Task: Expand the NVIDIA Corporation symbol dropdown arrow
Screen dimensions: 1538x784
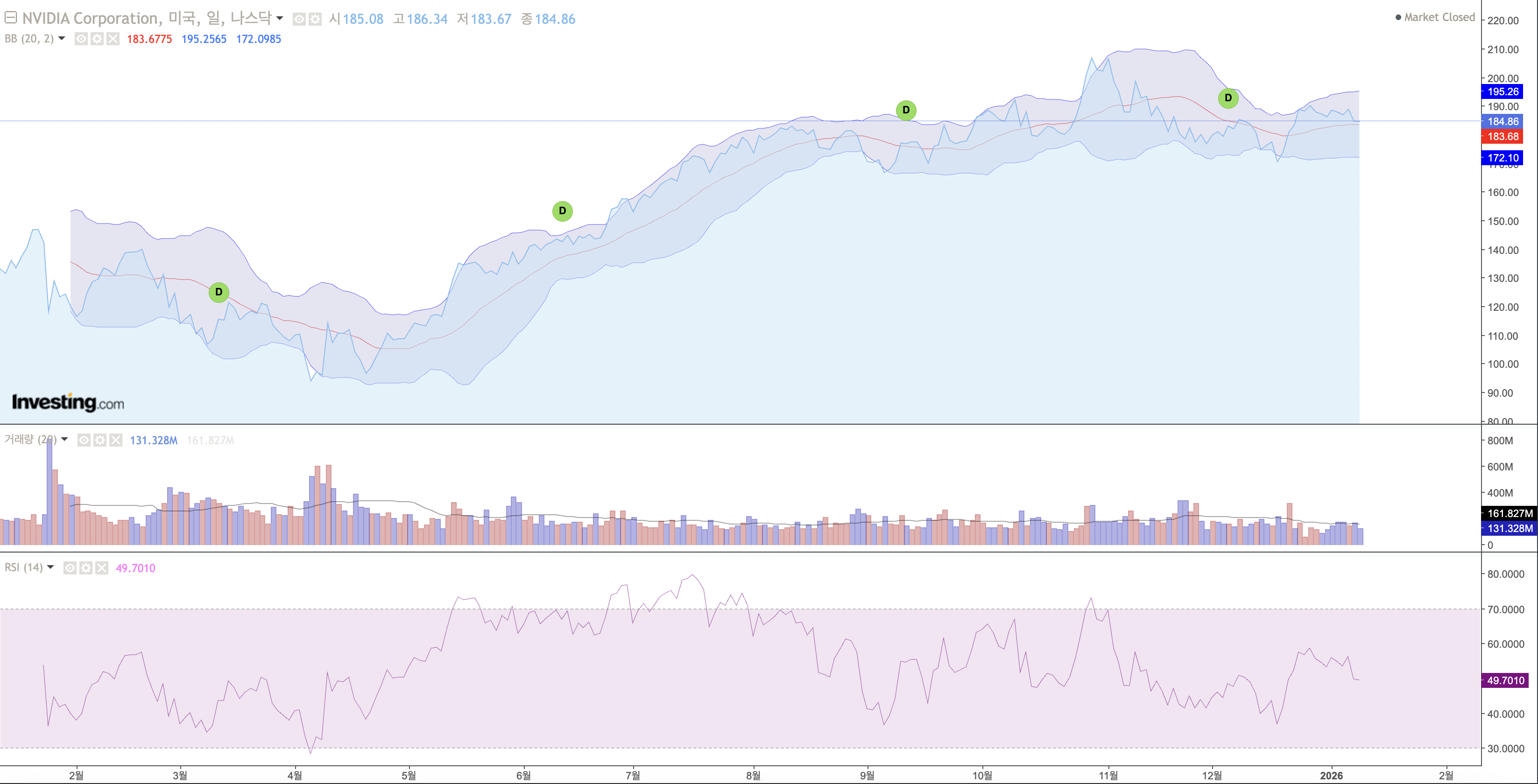Action: click(x=279, y=19)
